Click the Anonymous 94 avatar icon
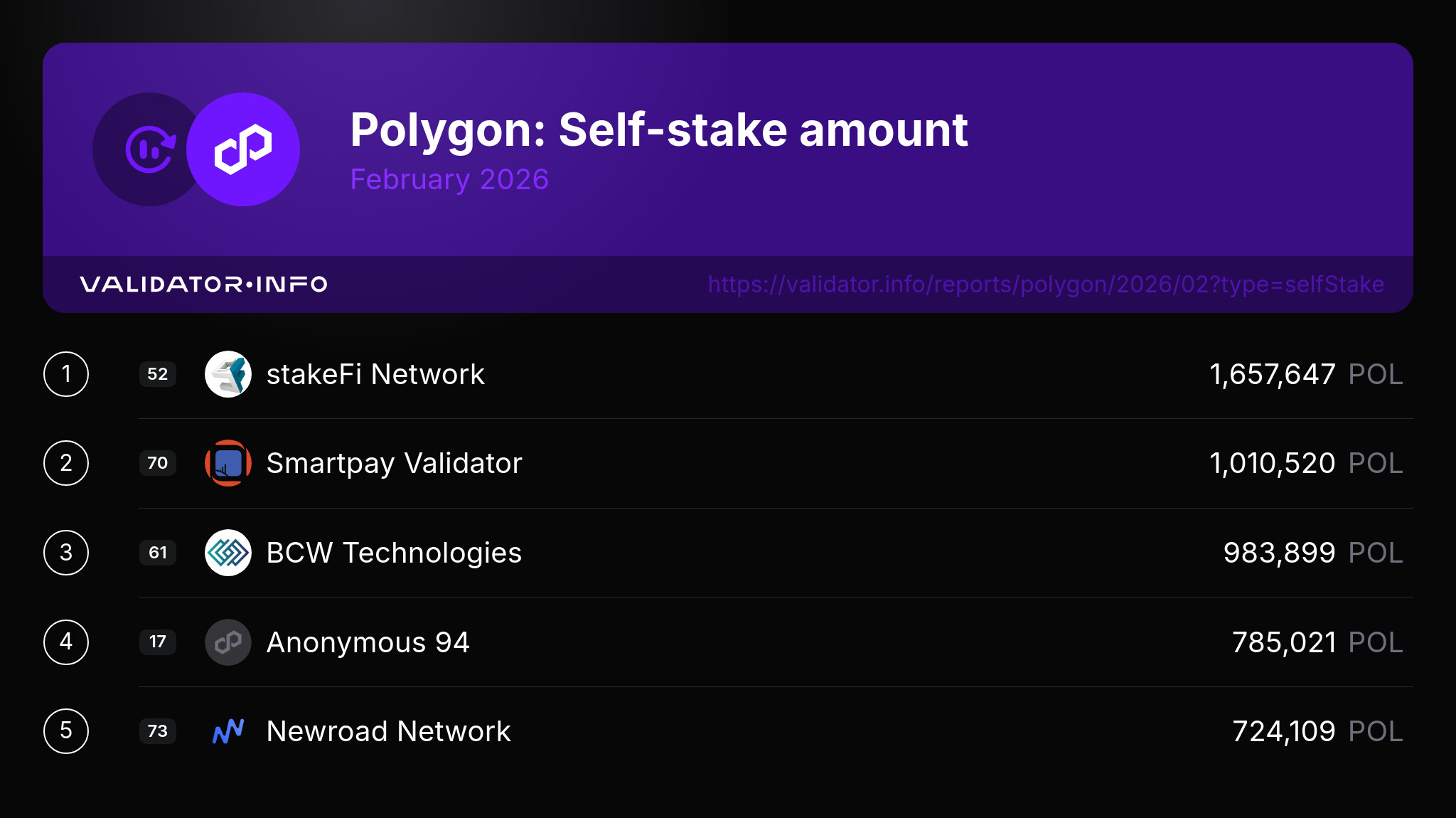 click(228, 642)
